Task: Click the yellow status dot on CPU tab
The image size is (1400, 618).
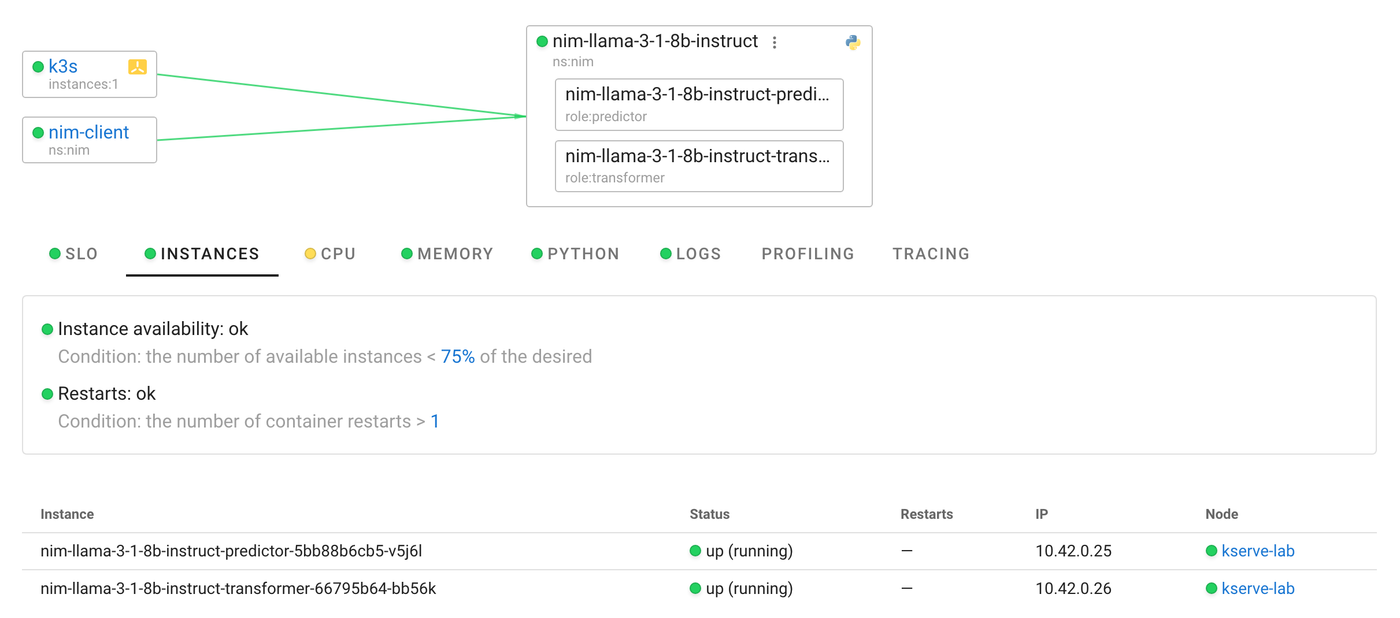Action: coord(310,254)
